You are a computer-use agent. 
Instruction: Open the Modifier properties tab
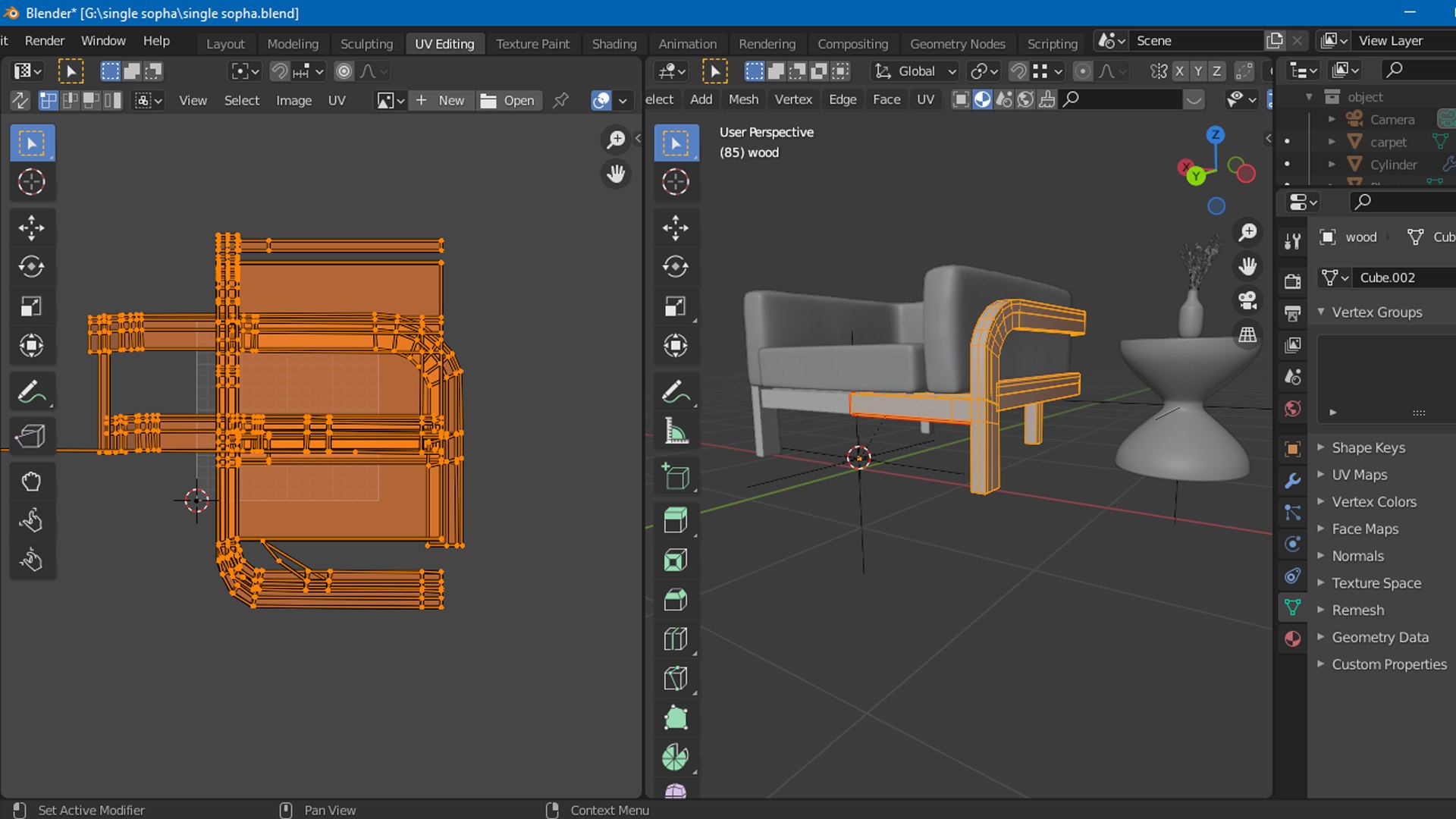point(1293,481)
